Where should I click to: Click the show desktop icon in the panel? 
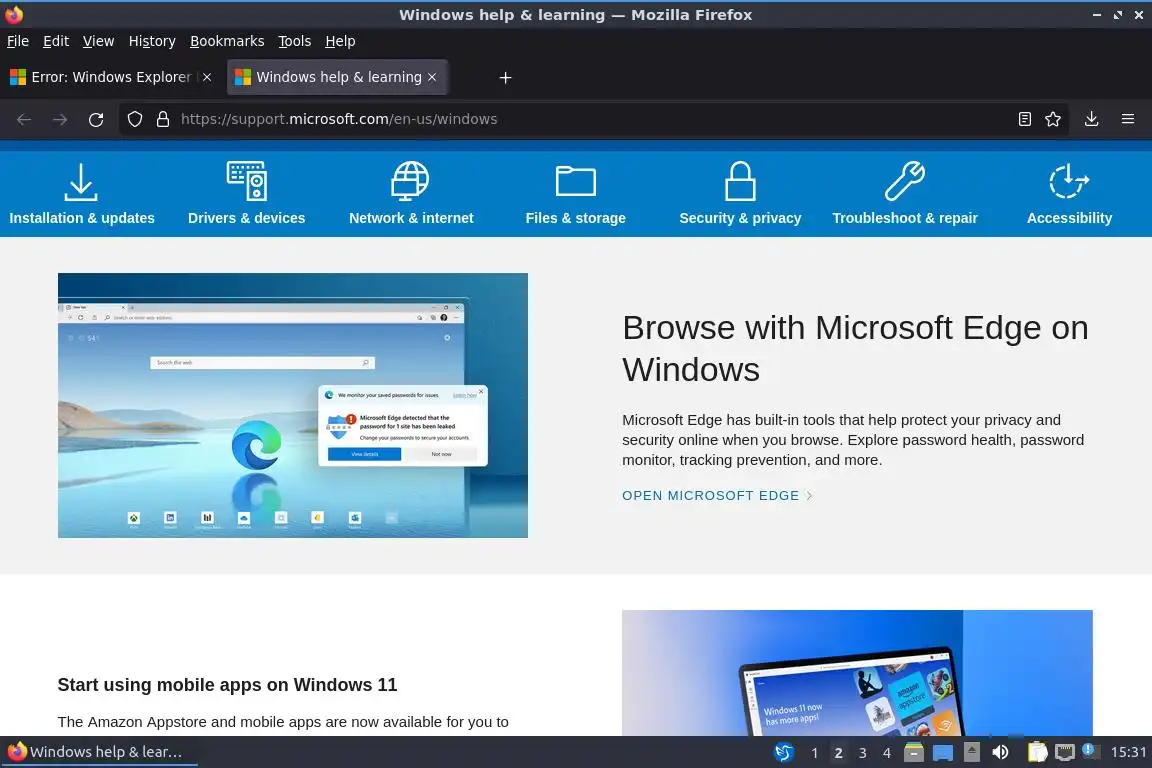(943, 753)
